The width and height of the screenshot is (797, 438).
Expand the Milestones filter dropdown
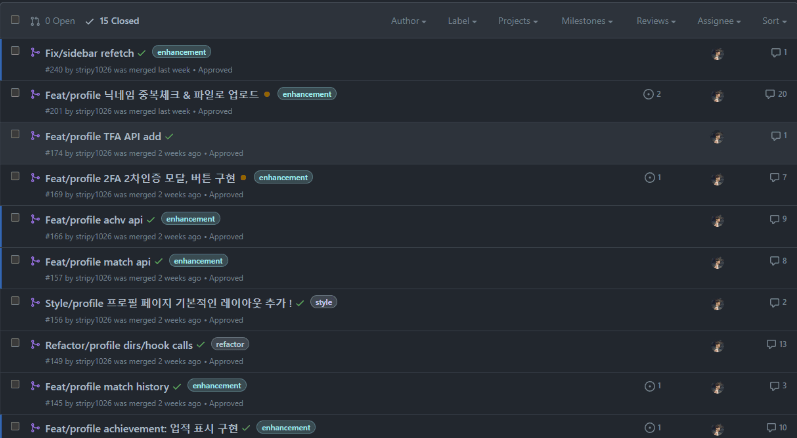(x=587, y=21)
